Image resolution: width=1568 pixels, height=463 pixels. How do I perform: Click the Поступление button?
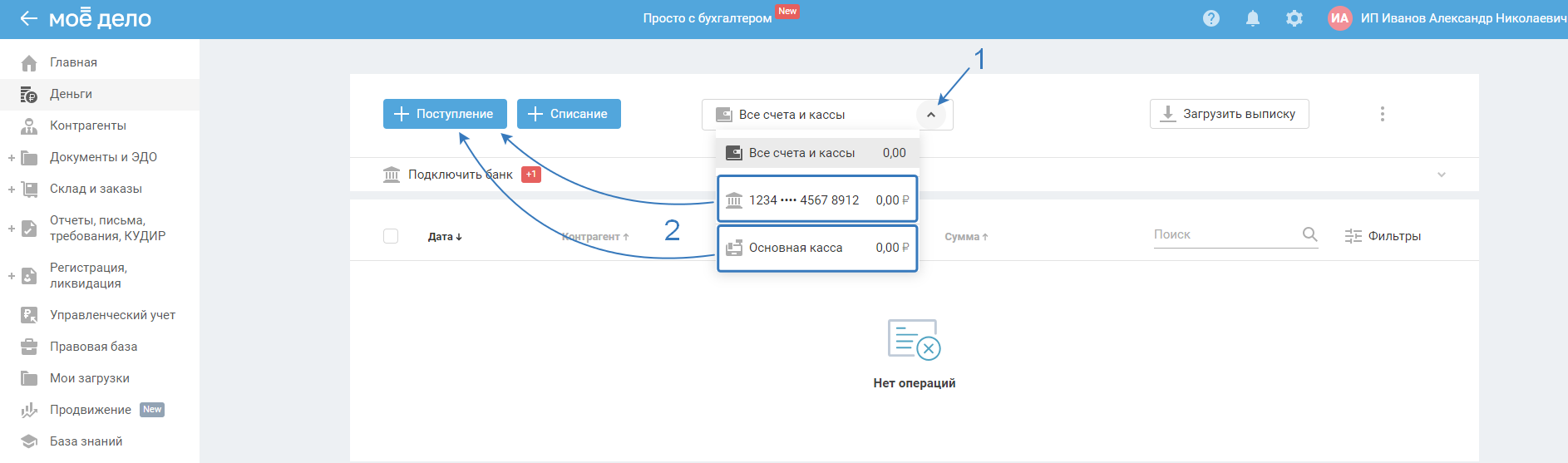pos(445,114)
